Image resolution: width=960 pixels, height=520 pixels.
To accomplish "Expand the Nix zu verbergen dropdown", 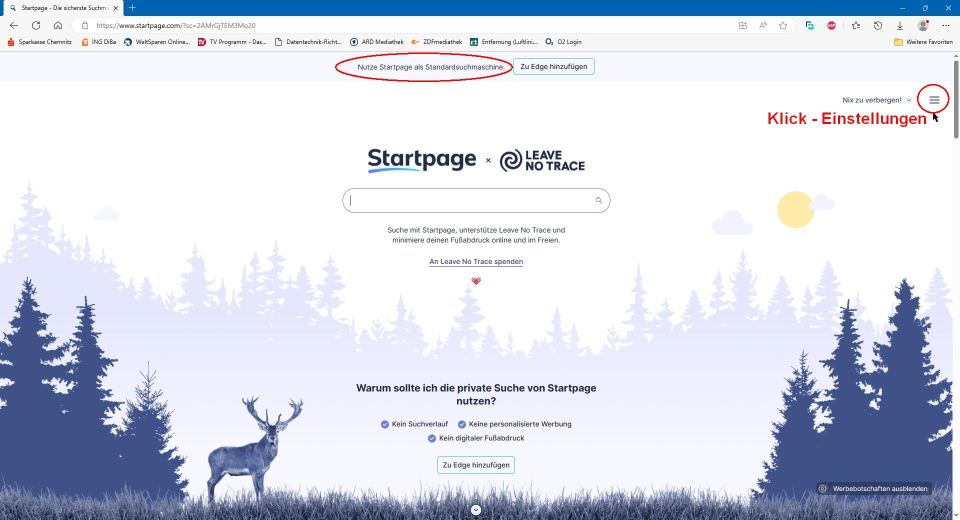I will (x=877, y=100).
